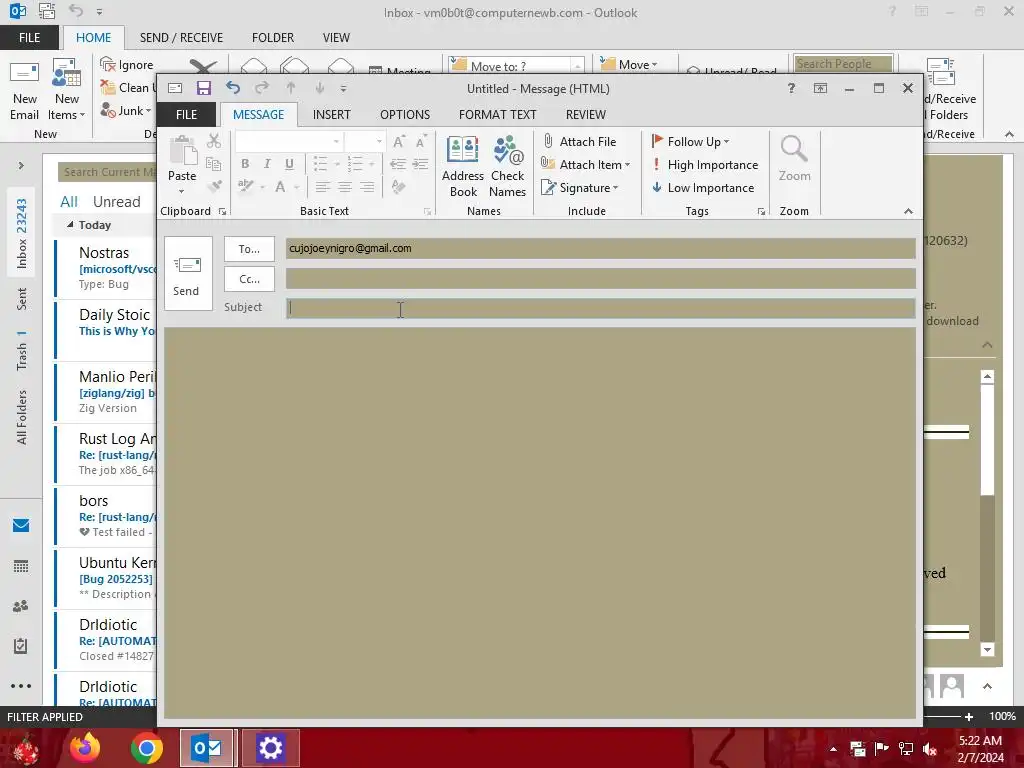
Task: Switch to Mail view icon
Action: (21, 526)
